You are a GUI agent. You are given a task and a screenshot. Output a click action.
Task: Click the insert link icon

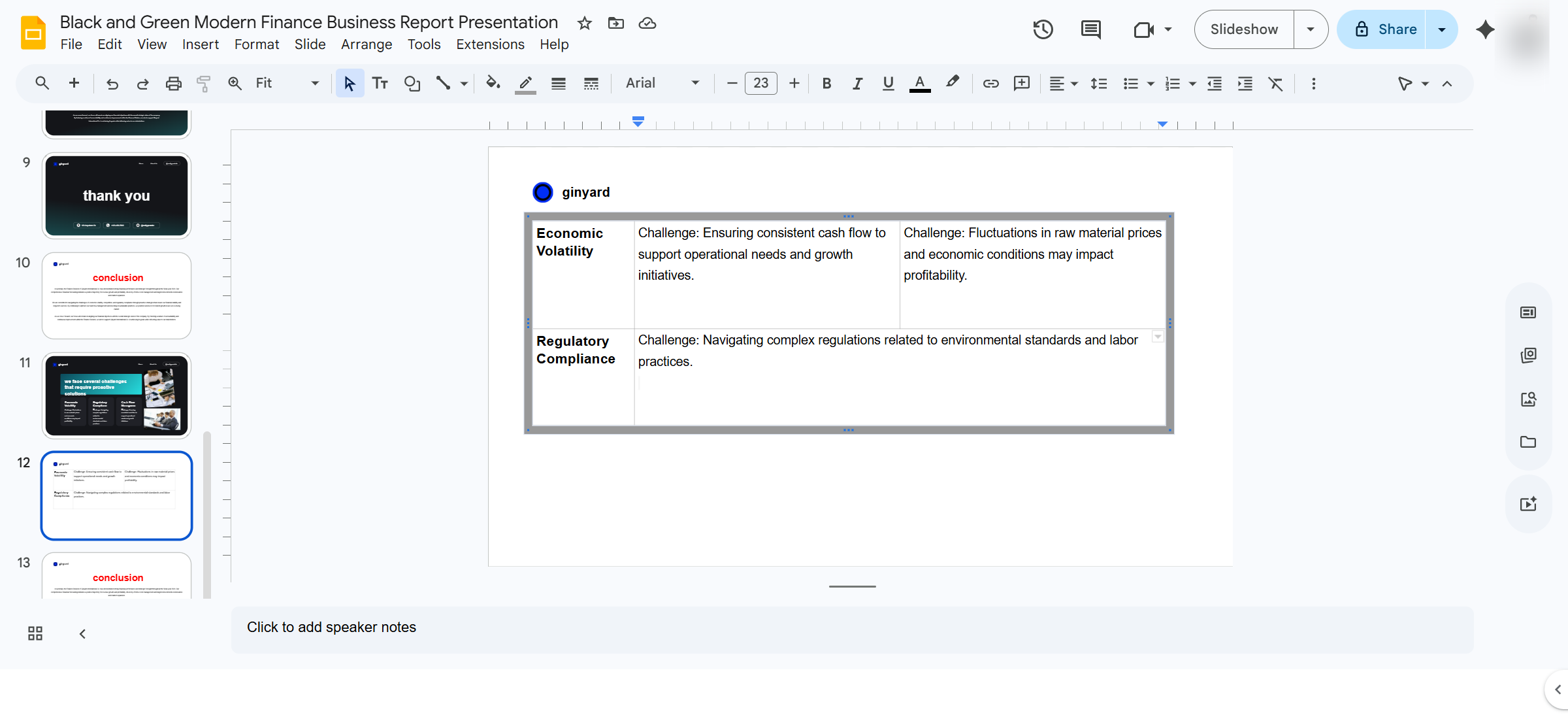[x=990, y=84]
